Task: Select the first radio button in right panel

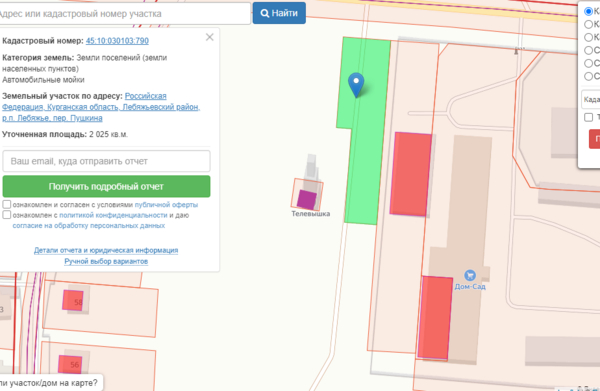Action: tap(589, 11)
